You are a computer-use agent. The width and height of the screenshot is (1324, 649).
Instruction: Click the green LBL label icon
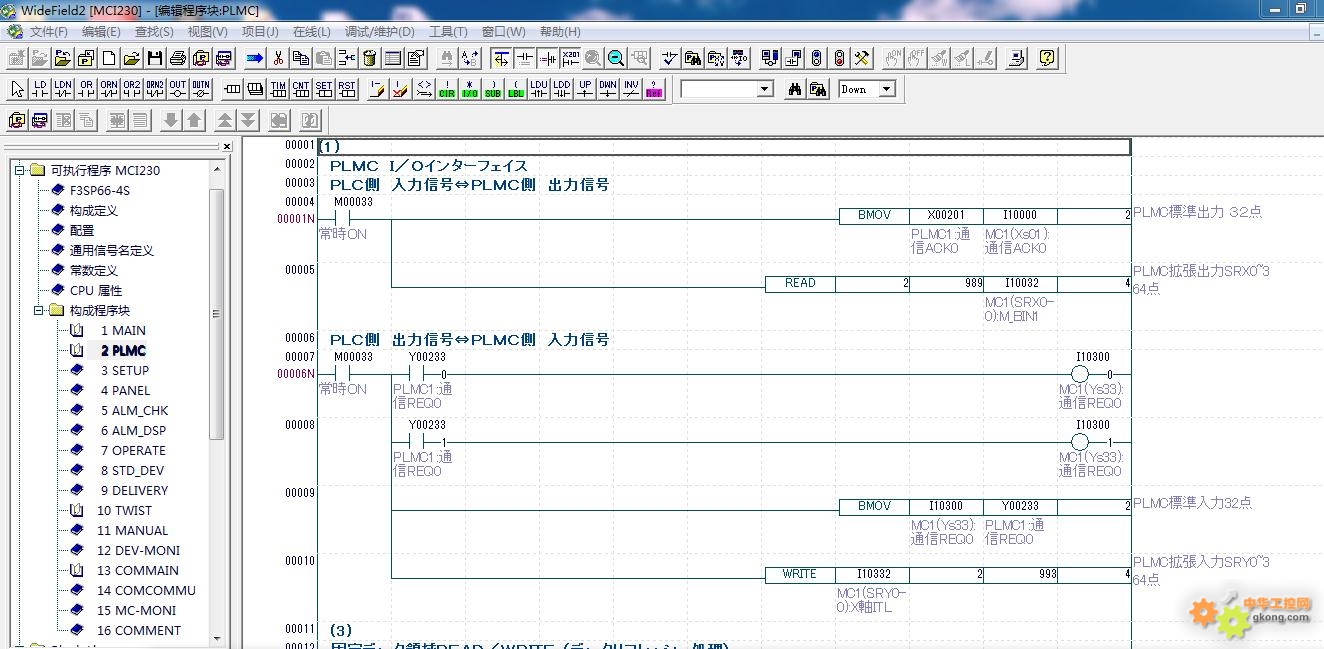pyautogui.click(x=516, y=89)
